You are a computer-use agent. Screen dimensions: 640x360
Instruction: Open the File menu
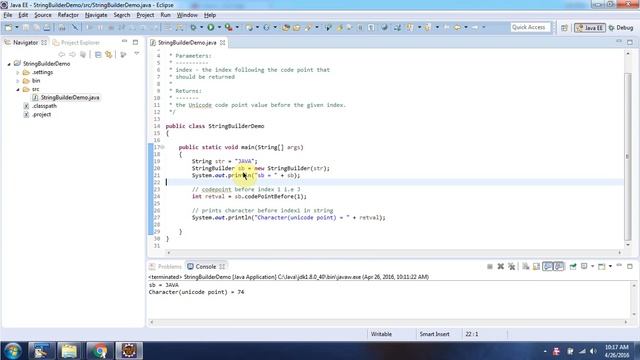[8, 15]
